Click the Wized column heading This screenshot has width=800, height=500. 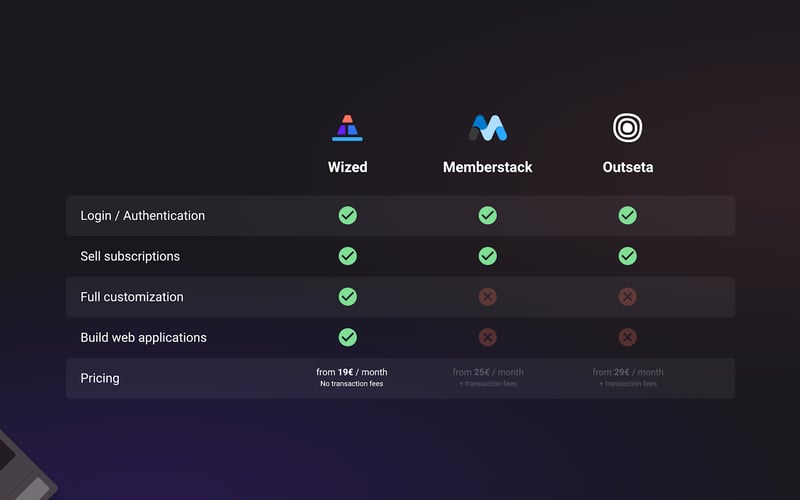pyautogui.click(x=348, y=167)
